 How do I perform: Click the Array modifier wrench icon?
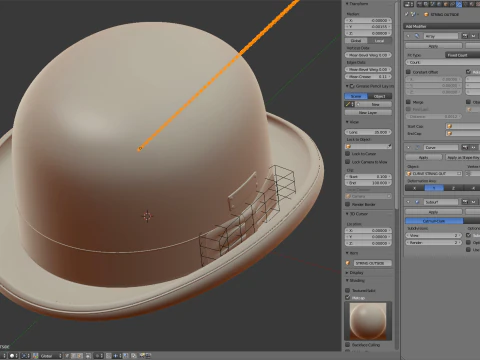coord(417,36)
